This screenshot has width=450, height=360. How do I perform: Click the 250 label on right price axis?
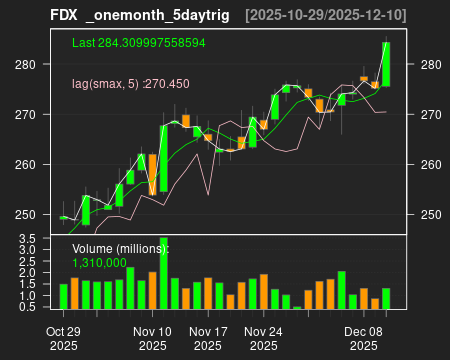431,215
